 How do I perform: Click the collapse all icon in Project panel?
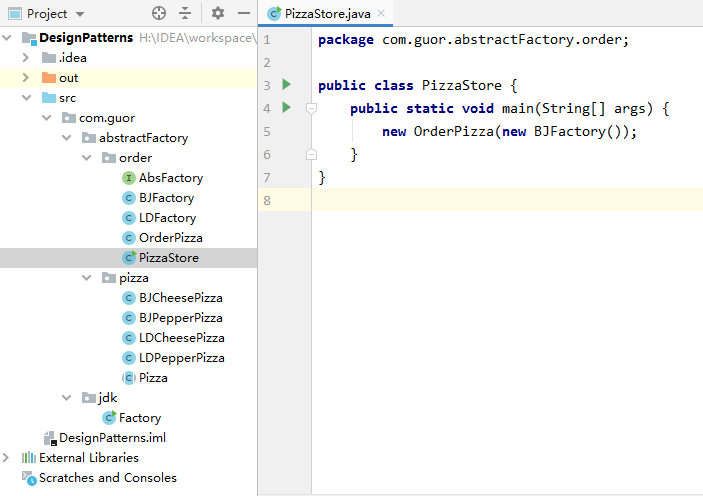pos(185,13)
